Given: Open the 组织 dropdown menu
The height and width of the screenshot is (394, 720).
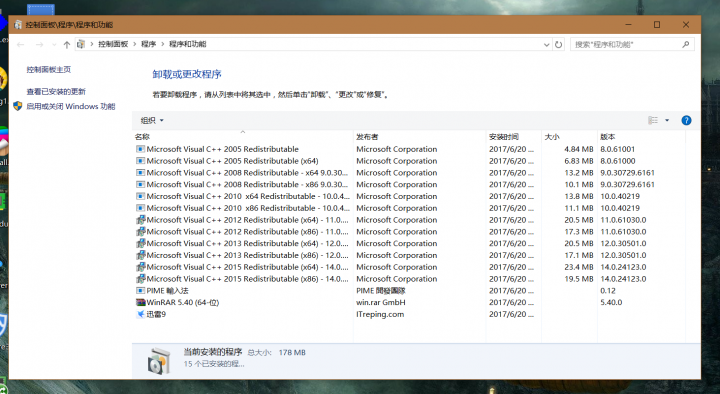Looking at the screenshot, I should [152, 120].
